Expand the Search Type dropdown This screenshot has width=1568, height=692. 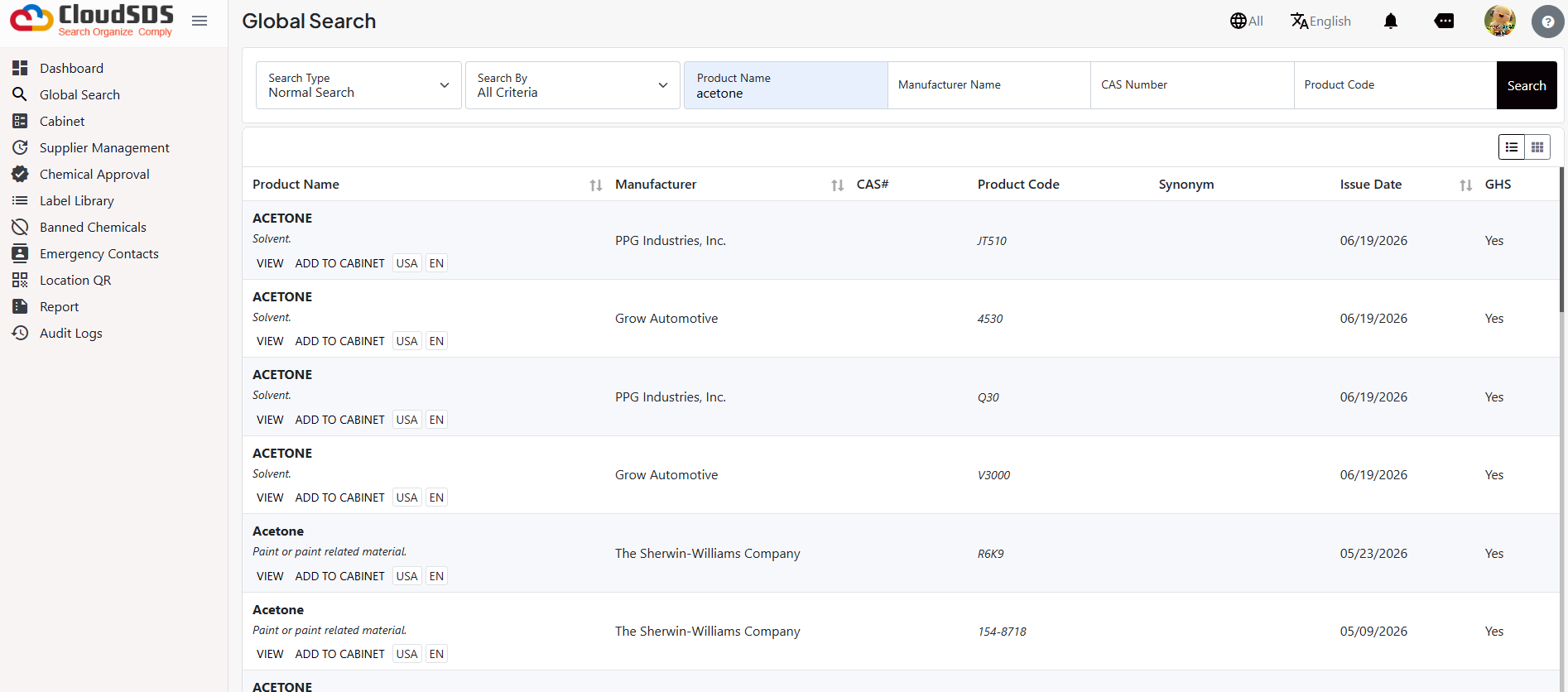click(358, 85)
